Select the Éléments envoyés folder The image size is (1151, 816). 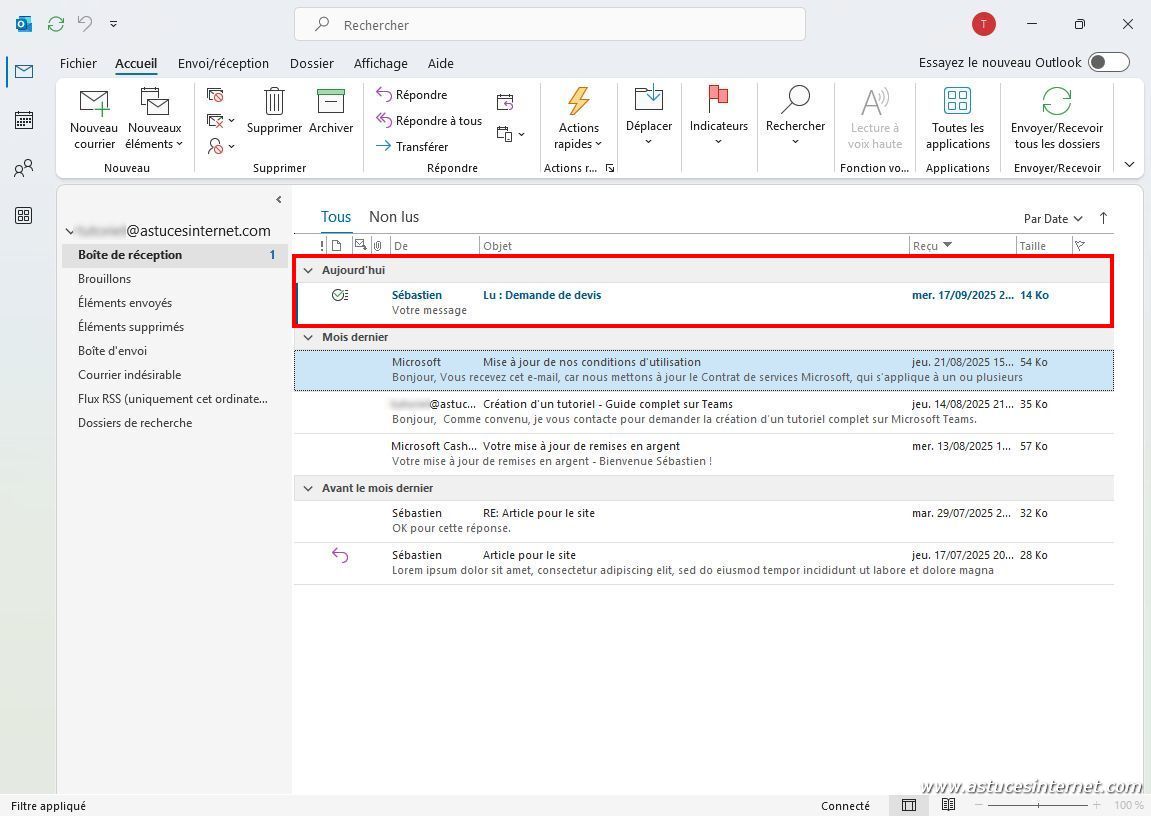125,303
